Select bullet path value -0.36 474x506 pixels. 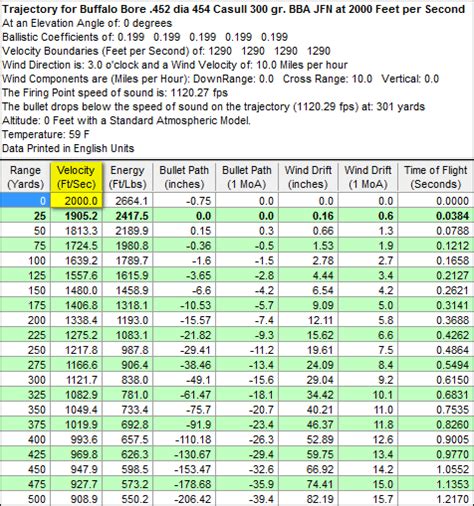[184, 246]
